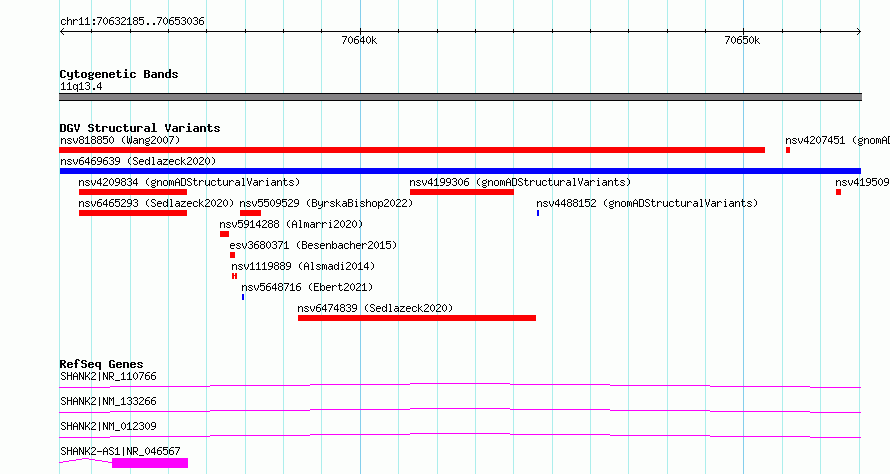Open the nsv4207451 variant label
This screenshot has width=890, height=474.
(x=837, y=140)
